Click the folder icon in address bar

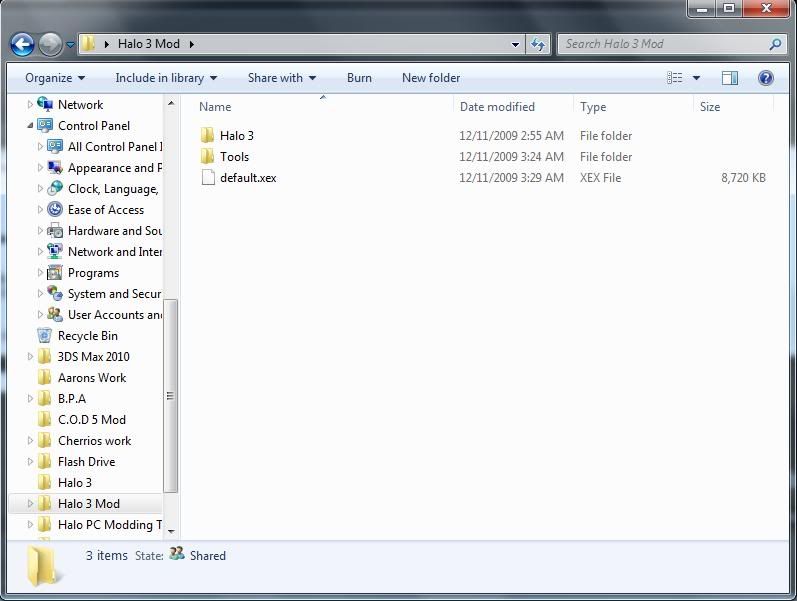tap(88, 44)
